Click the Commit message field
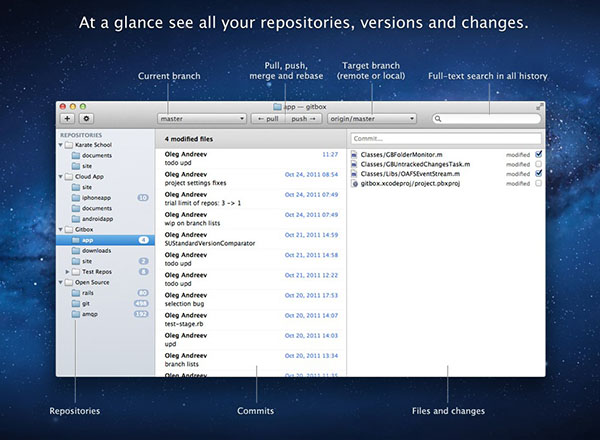 tap(446, 138)
